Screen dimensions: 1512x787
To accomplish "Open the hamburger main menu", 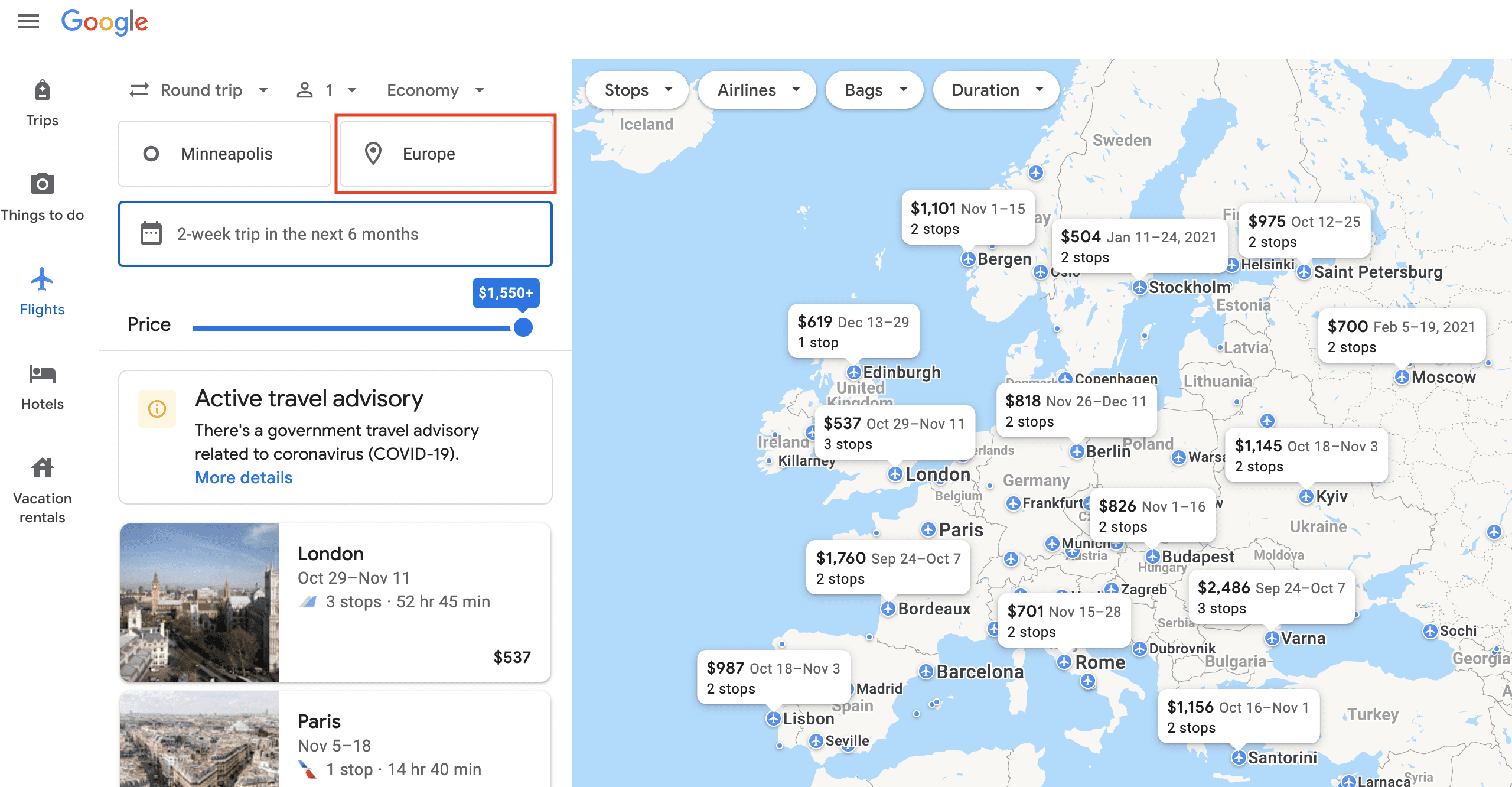I will [28, 22].
